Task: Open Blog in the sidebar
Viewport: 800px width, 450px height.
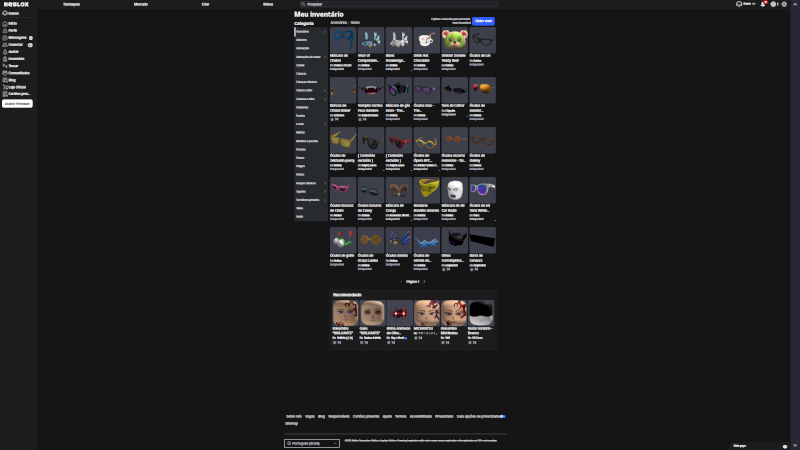Action: 10,80
